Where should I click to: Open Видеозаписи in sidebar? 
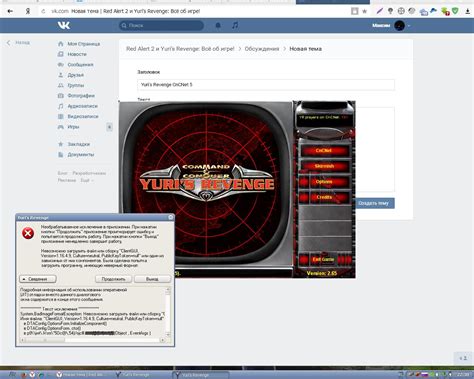(x=83, y=116)
